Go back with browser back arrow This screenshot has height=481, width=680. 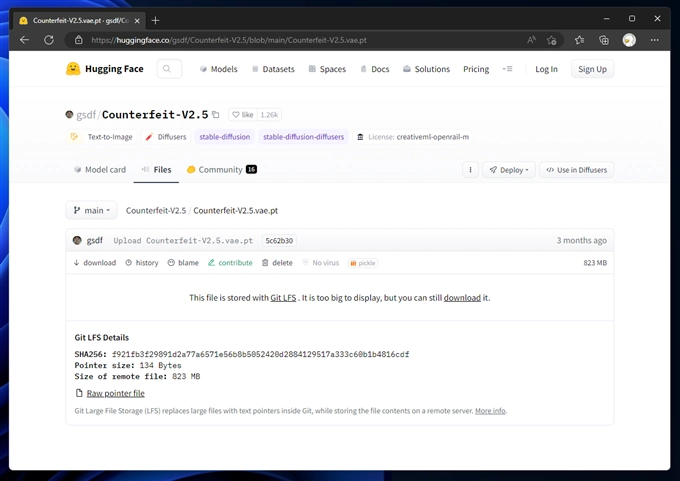click(x=24, y=40)
